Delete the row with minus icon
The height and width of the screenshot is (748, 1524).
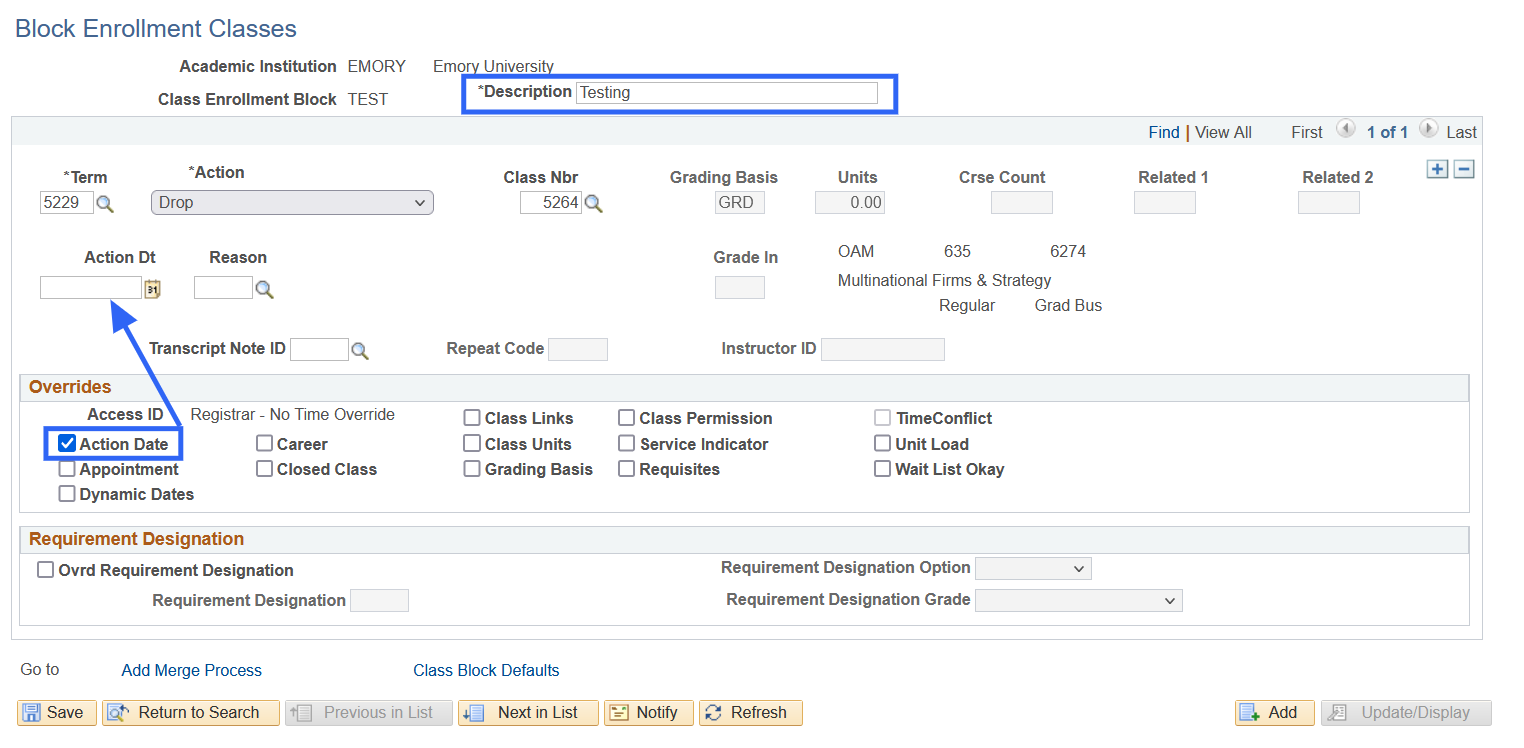click(x=1464, y=170)
